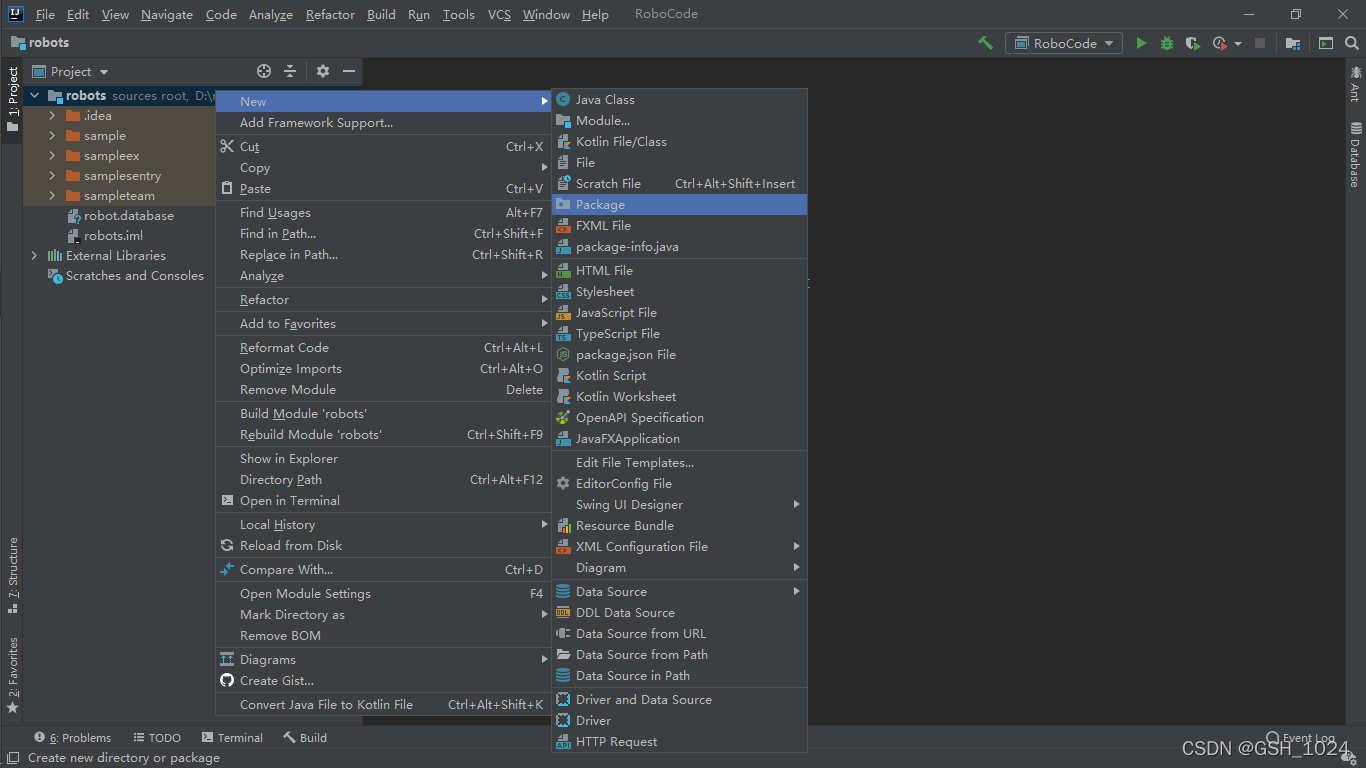This screenshot has width=1366, height=768.
Task: Choose Stylesheet in New submenu
Action: point(680,291)
